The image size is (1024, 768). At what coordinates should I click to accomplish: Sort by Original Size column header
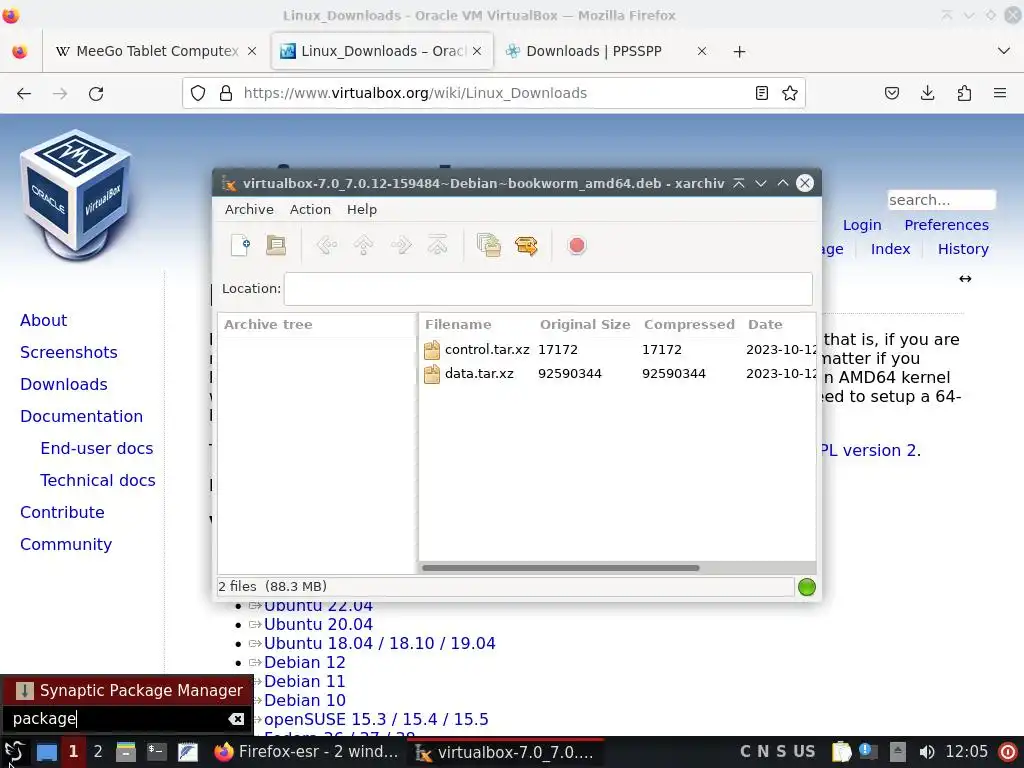(x=585, y=325)
